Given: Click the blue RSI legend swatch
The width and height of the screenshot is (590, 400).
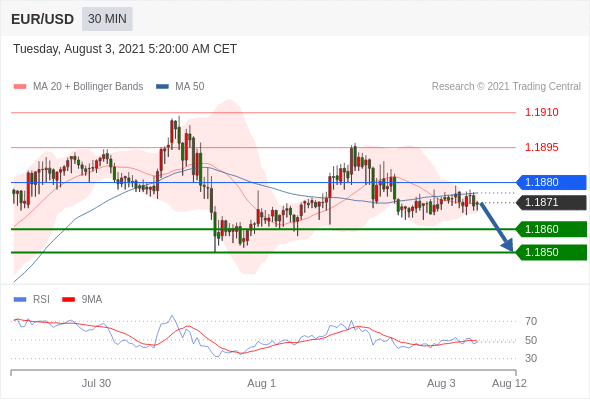Looking at the screenshot, I should (20, 300).
